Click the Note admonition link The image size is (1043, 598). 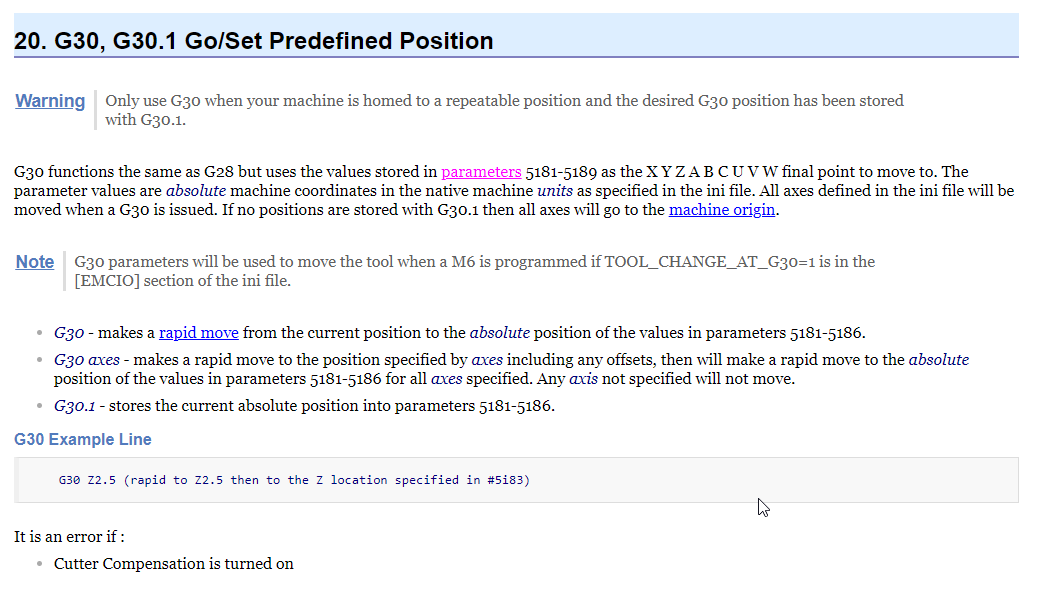pos(35,261)
